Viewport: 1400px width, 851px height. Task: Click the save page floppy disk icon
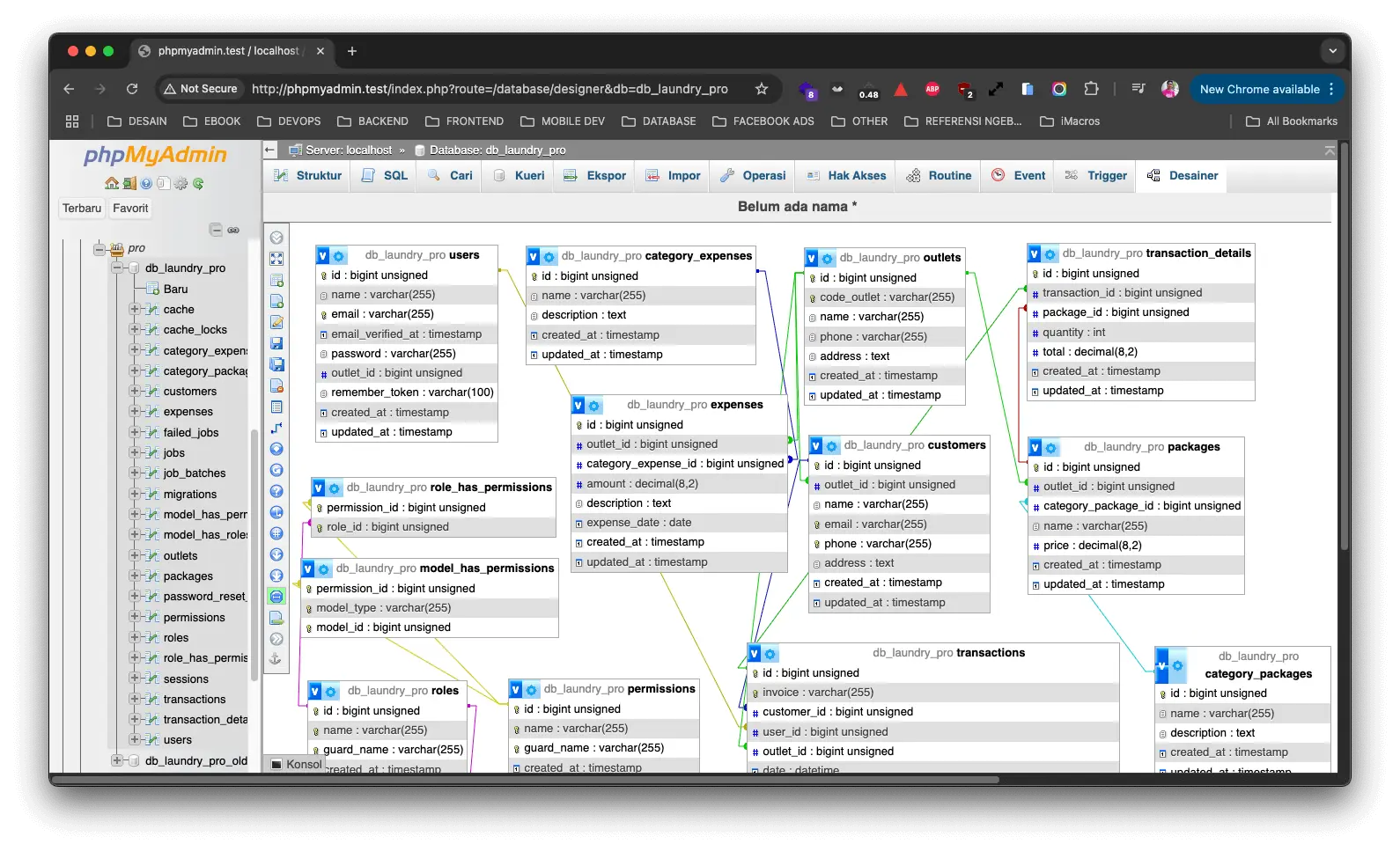[276, 343]
